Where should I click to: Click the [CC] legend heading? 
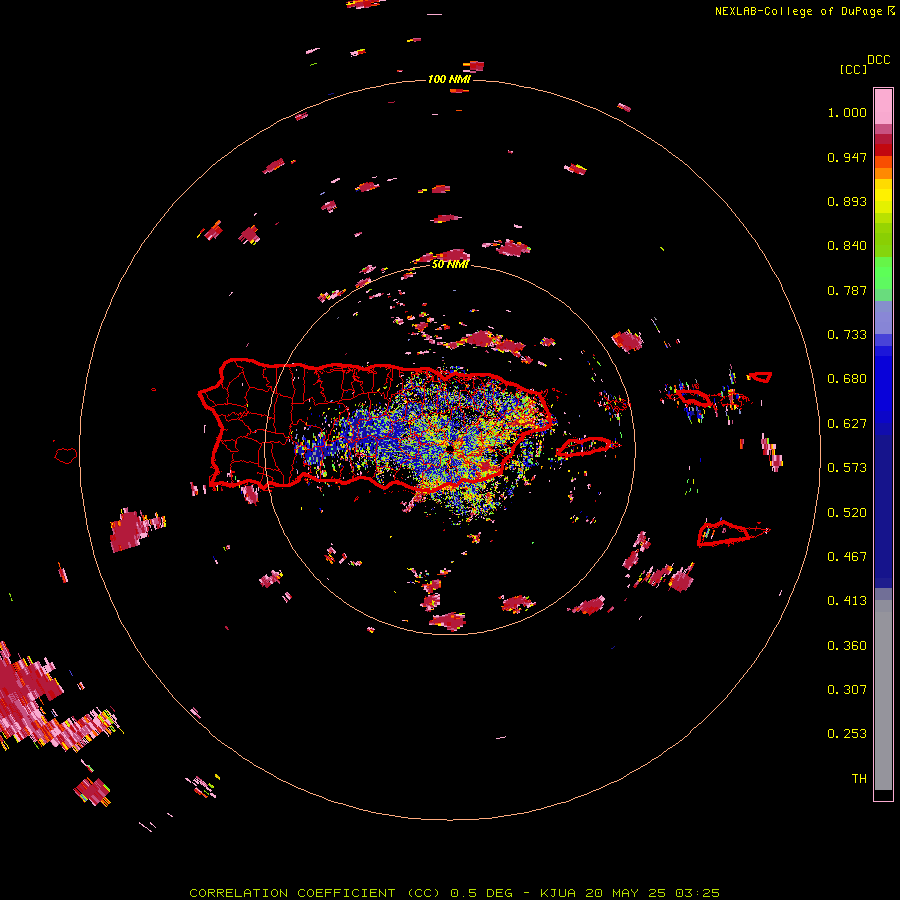coord(853,70)
